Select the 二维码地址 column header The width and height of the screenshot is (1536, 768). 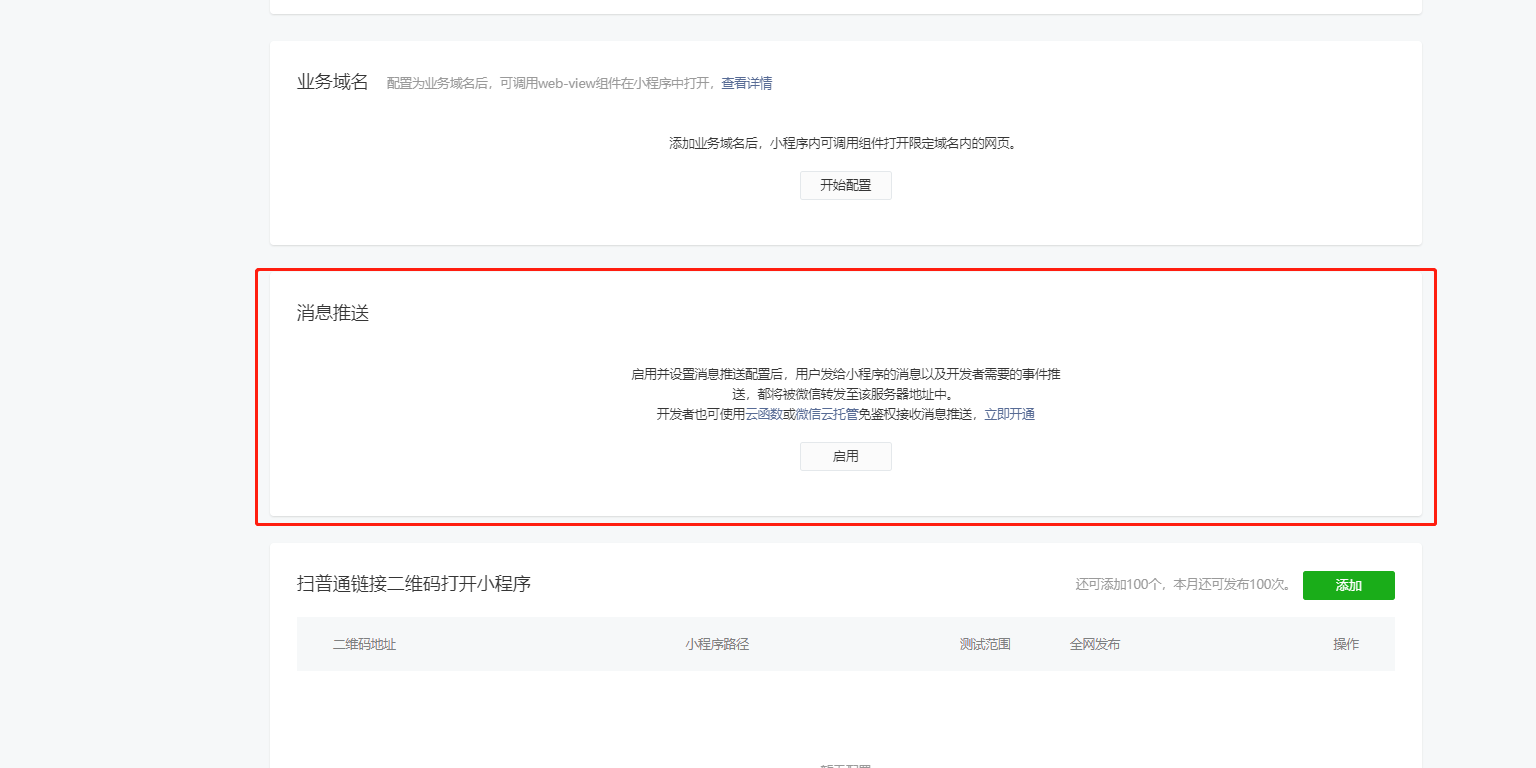point(364,644)
